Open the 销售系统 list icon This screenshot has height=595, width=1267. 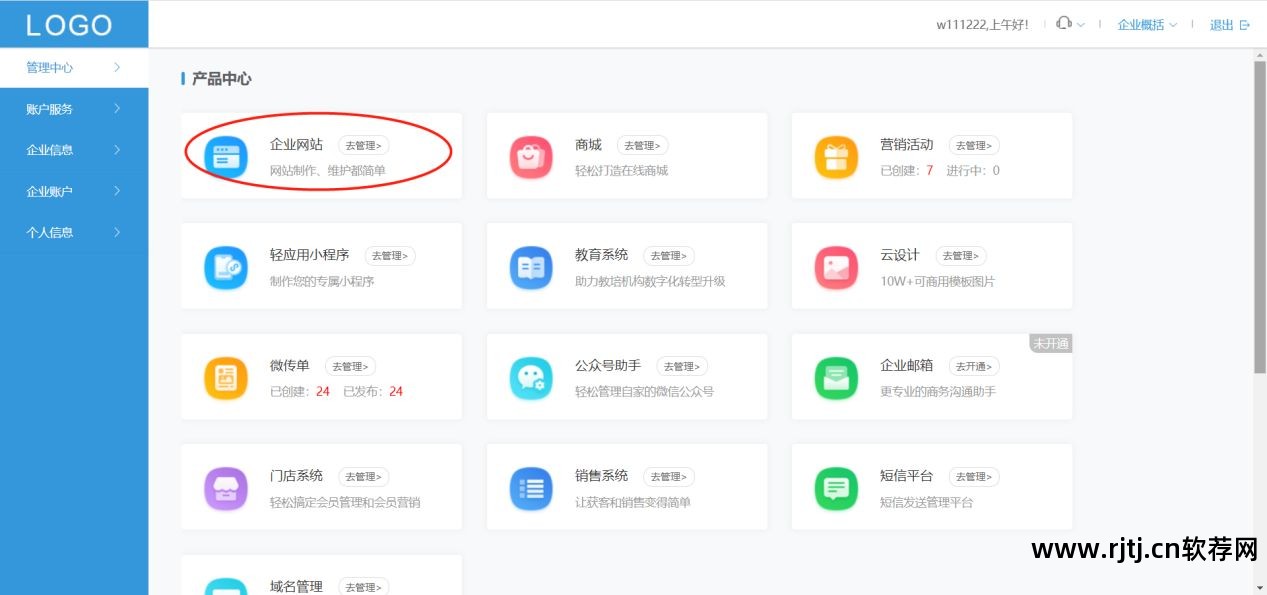coord(531,489)
